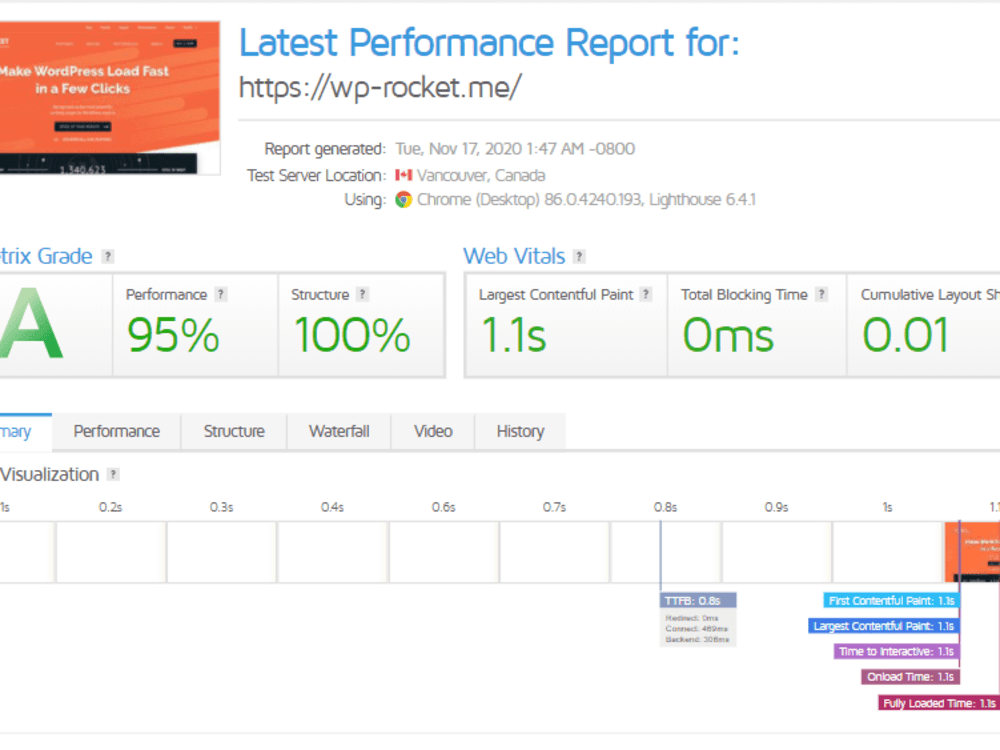This screenshot has height=750, width=1000.
Task: Switch to the Summary tab
Action: coord(26,432)
